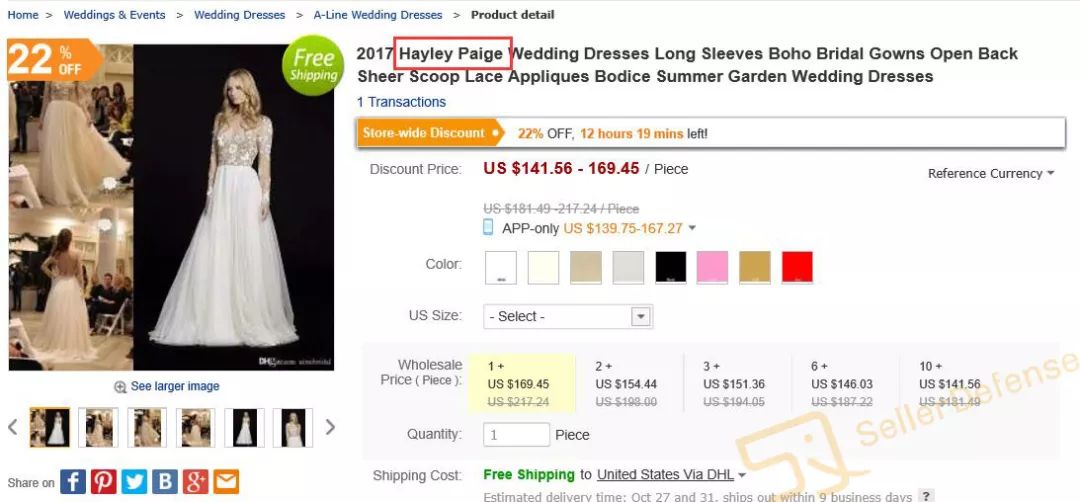Screen dimensions: 1080x502
Task: Open the 1 Transactions link
Action: [x=401, y=102]
